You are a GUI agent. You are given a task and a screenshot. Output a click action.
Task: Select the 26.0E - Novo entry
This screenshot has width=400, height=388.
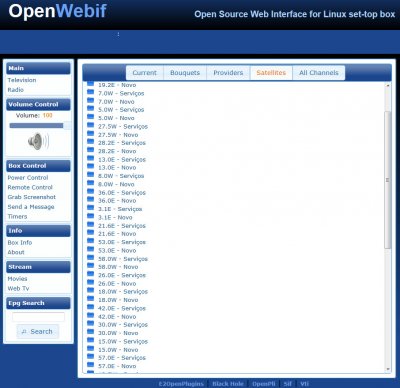coord(117,283)
